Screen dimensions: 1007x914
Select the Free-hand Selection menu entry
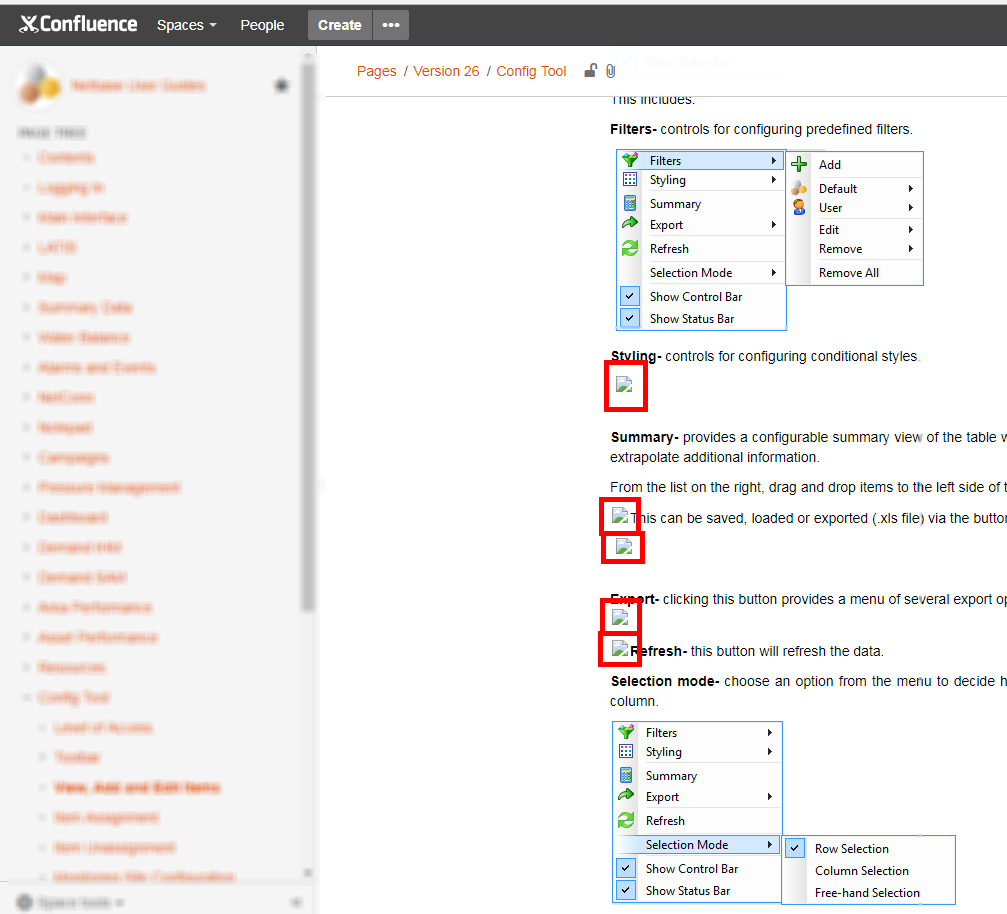click(867, 892)
